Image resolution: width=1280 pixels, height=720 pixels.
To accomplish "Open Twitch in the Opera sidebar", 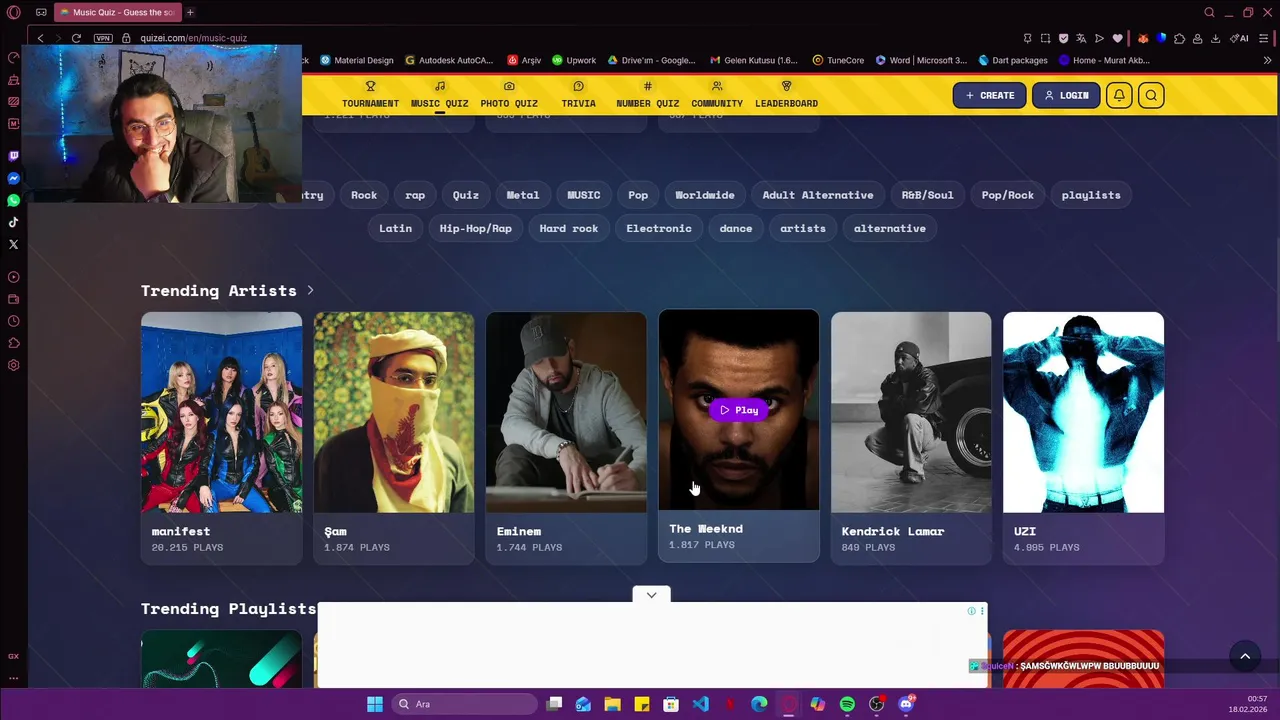I will pyautogui.click(x=13, y=156).
